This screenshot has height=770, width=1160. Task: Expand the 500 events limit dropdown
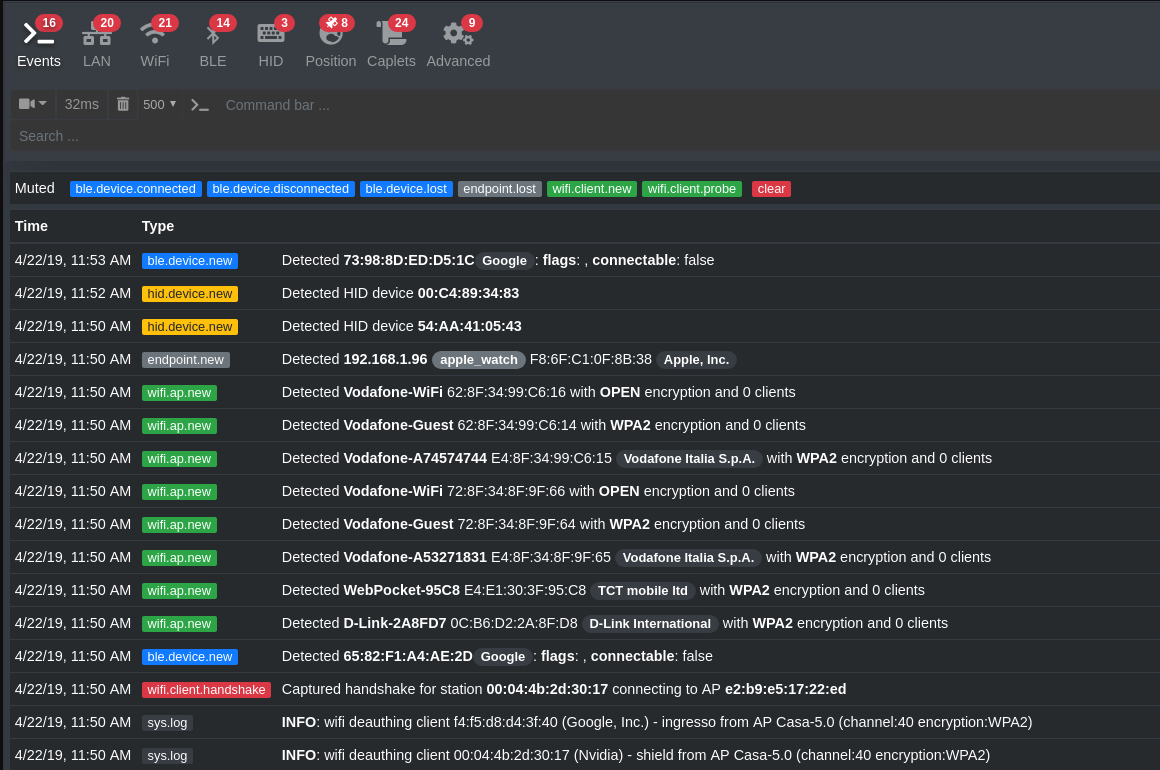[160, 104]
